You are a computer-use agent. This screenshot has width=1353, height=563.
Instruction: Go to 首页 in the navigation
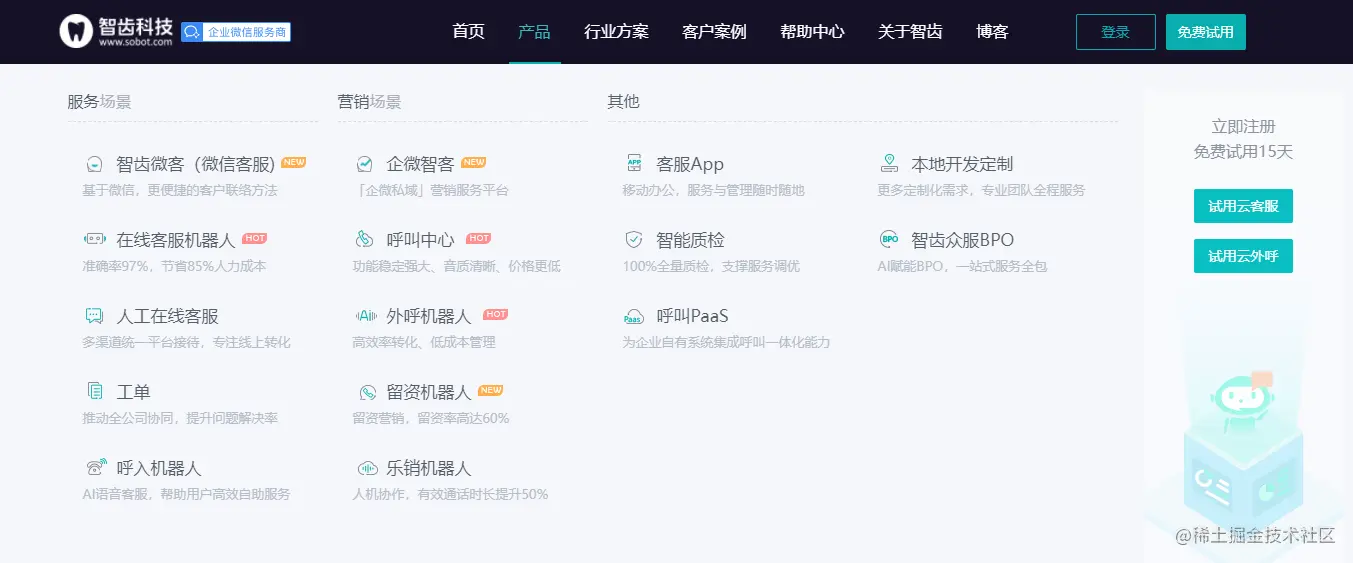pyautogui.click(x=468, y=32)
